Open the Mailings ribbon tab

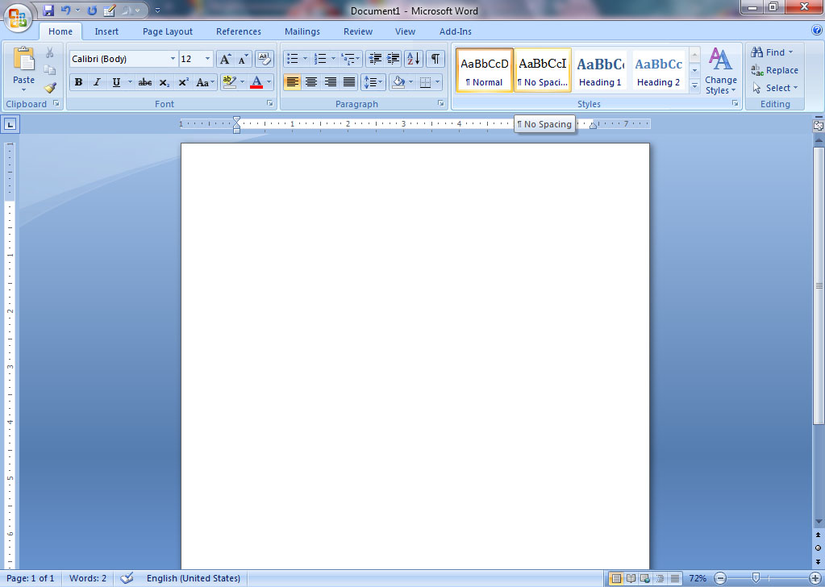pos(302,31)
